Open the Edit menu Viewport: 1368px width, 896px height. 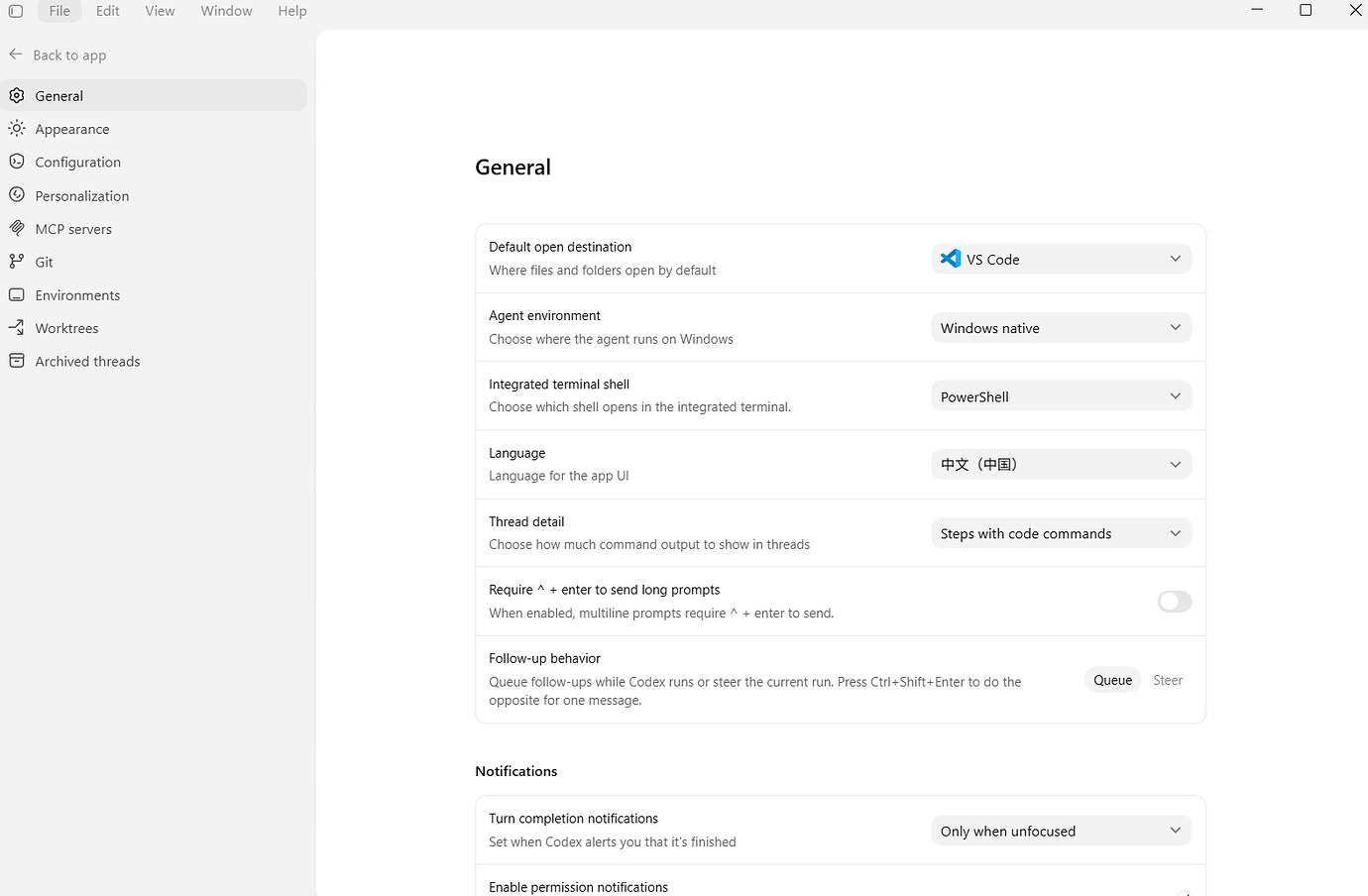click(x=108, y=11)
